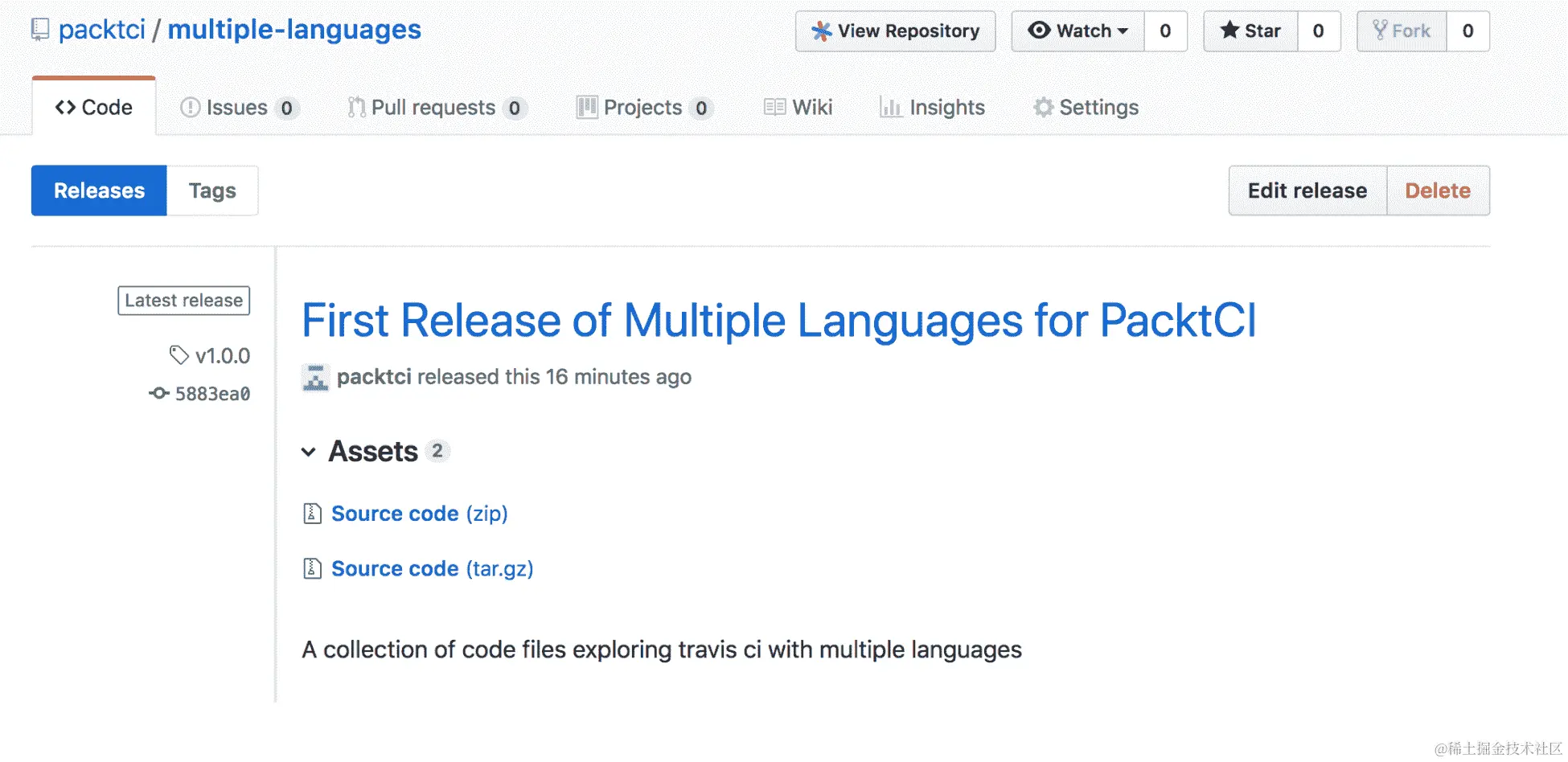Click the Assets heading
The image size is (1568, 762).
373,452
